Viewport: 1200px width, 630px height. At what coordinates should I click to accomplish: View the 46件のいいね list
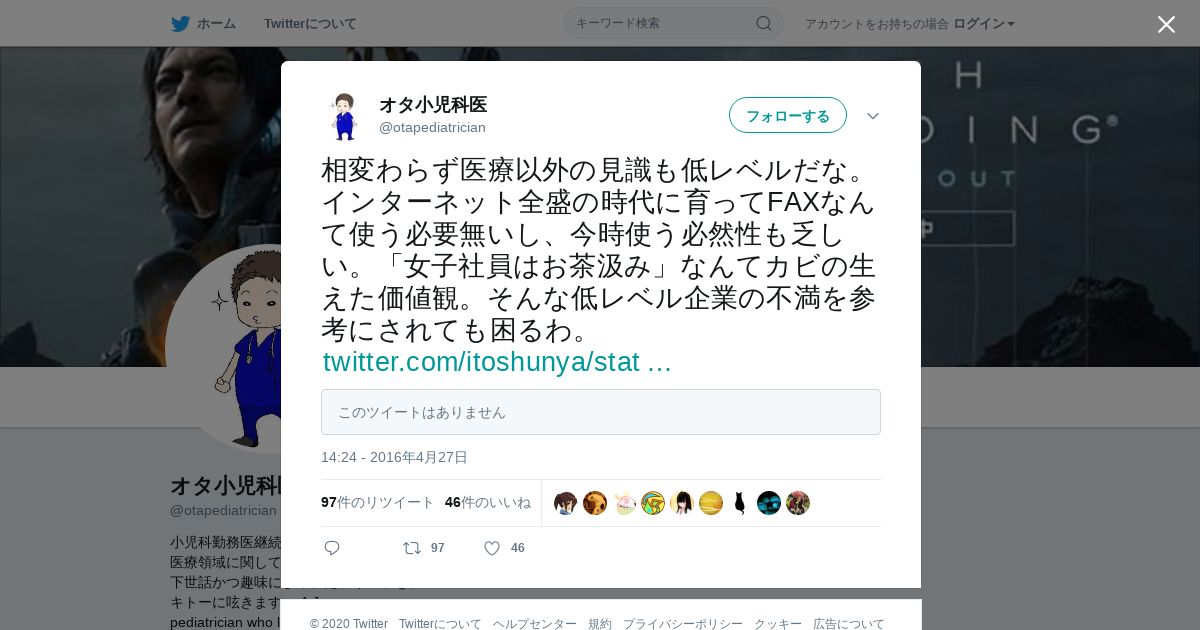click(488, 502)
